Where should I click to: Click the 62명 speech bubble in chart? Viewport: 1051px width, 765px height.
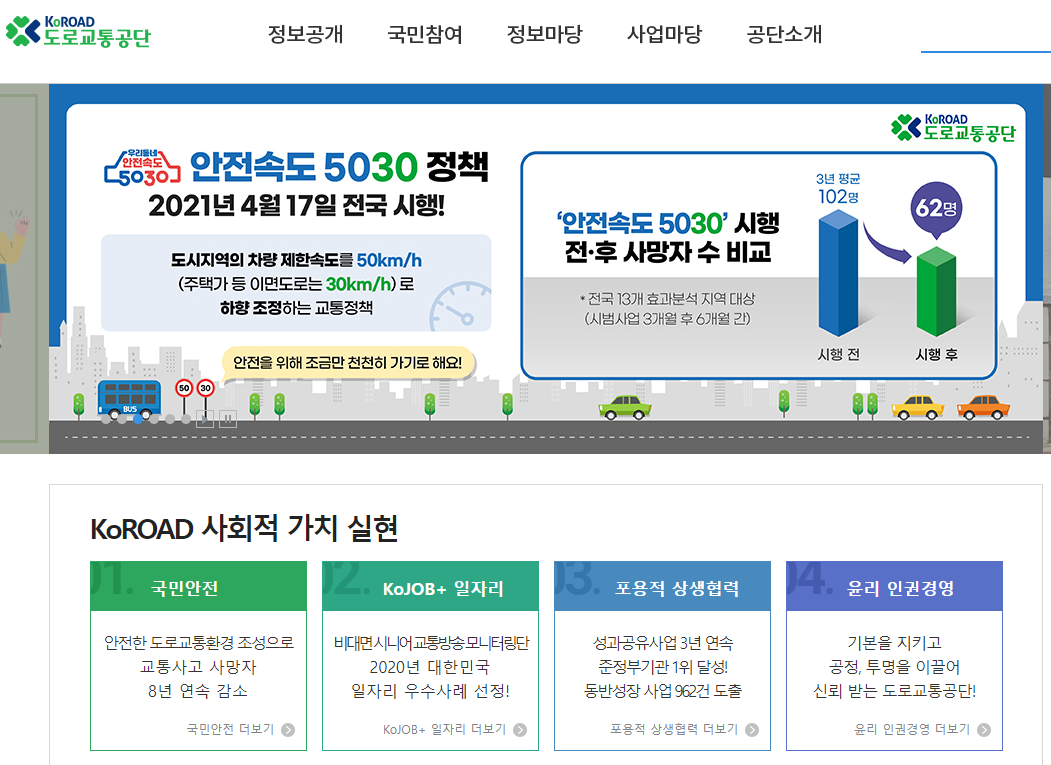tap(936, 209)
